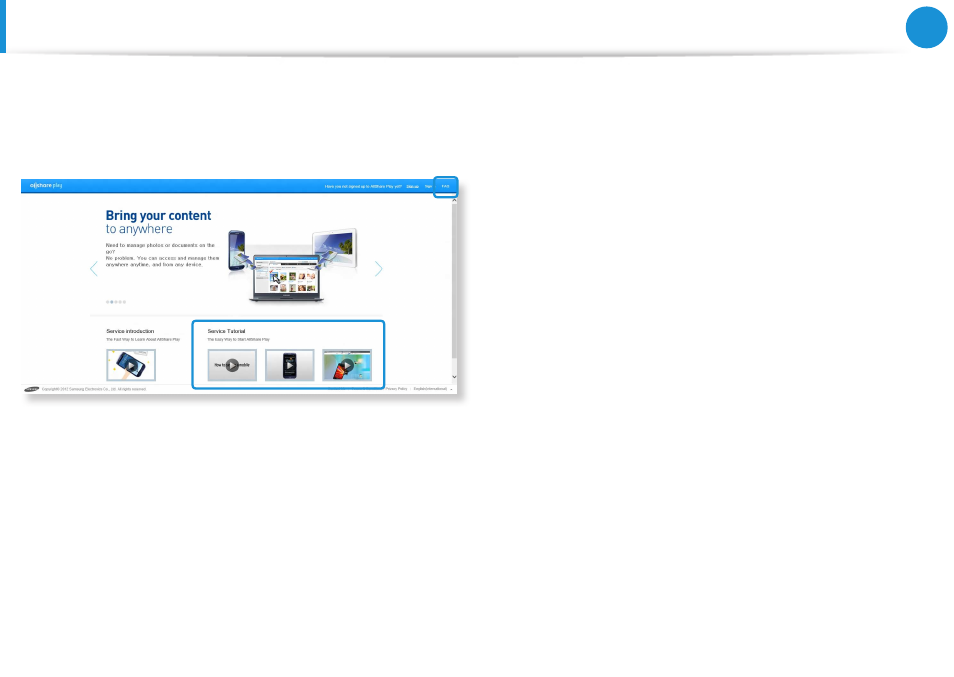Click the Sign up link
This screenshot has height=677, width=954.
pyautogui.click(x=412, y=186)
